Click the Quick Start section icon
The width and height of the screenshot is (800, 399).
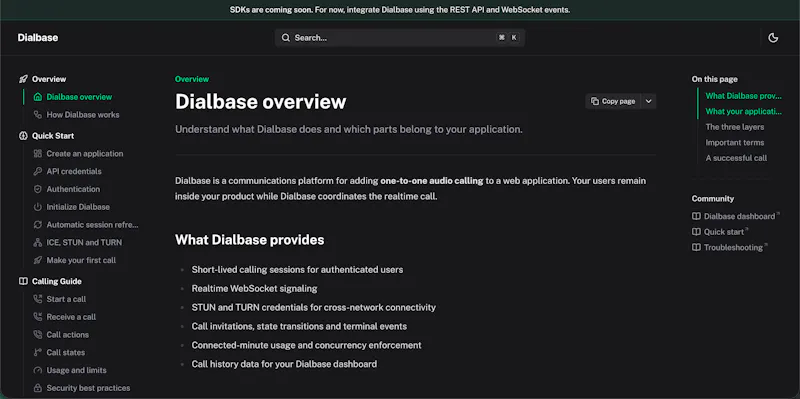click(23, 136)
